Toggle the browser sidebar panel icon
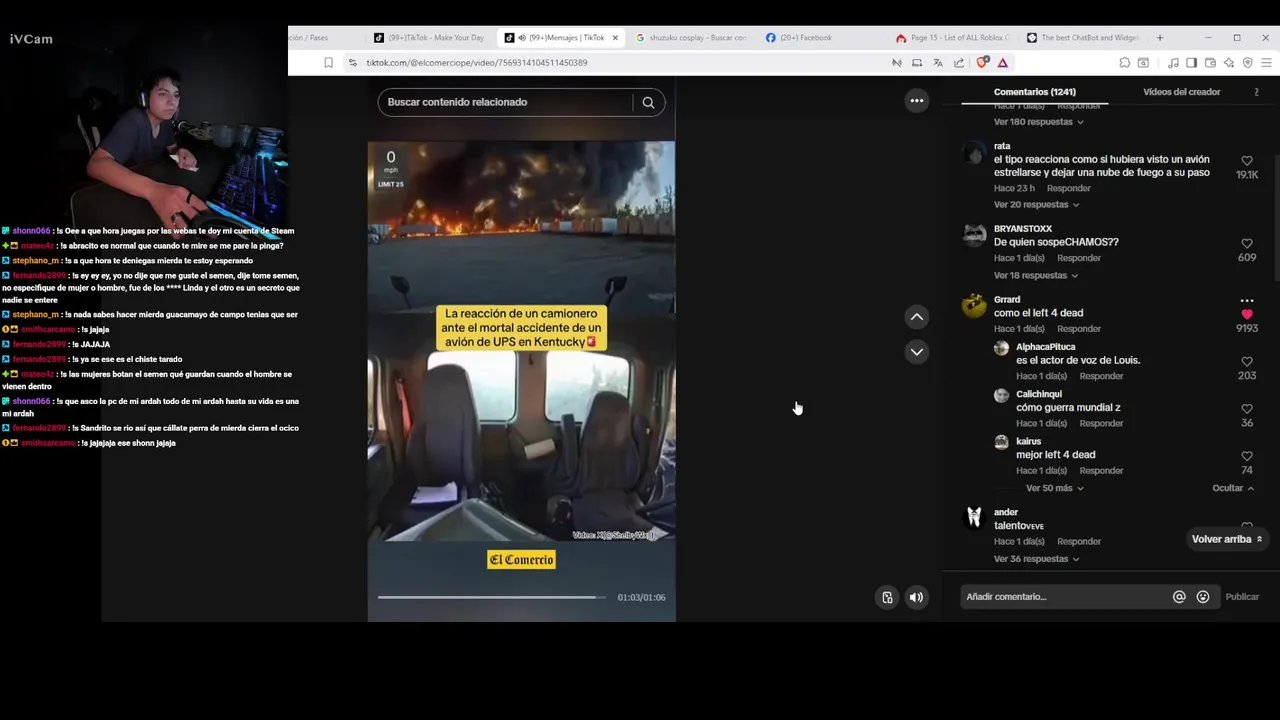Viewport: 1280px width, 720px height. [1191, 62]
